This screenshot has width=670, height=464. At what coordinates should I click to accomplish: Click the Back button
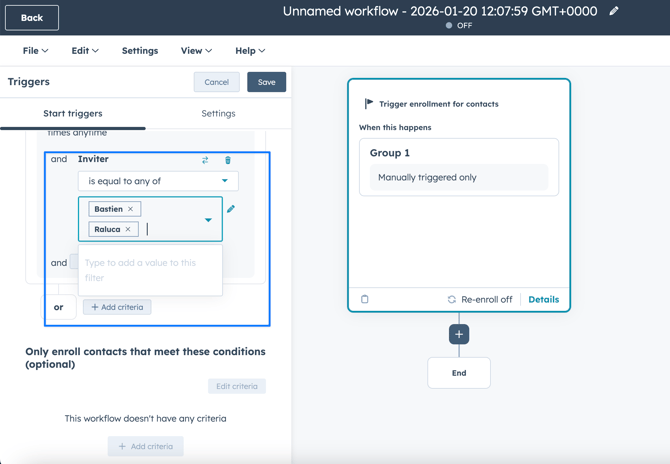click(x=32, y=18)
